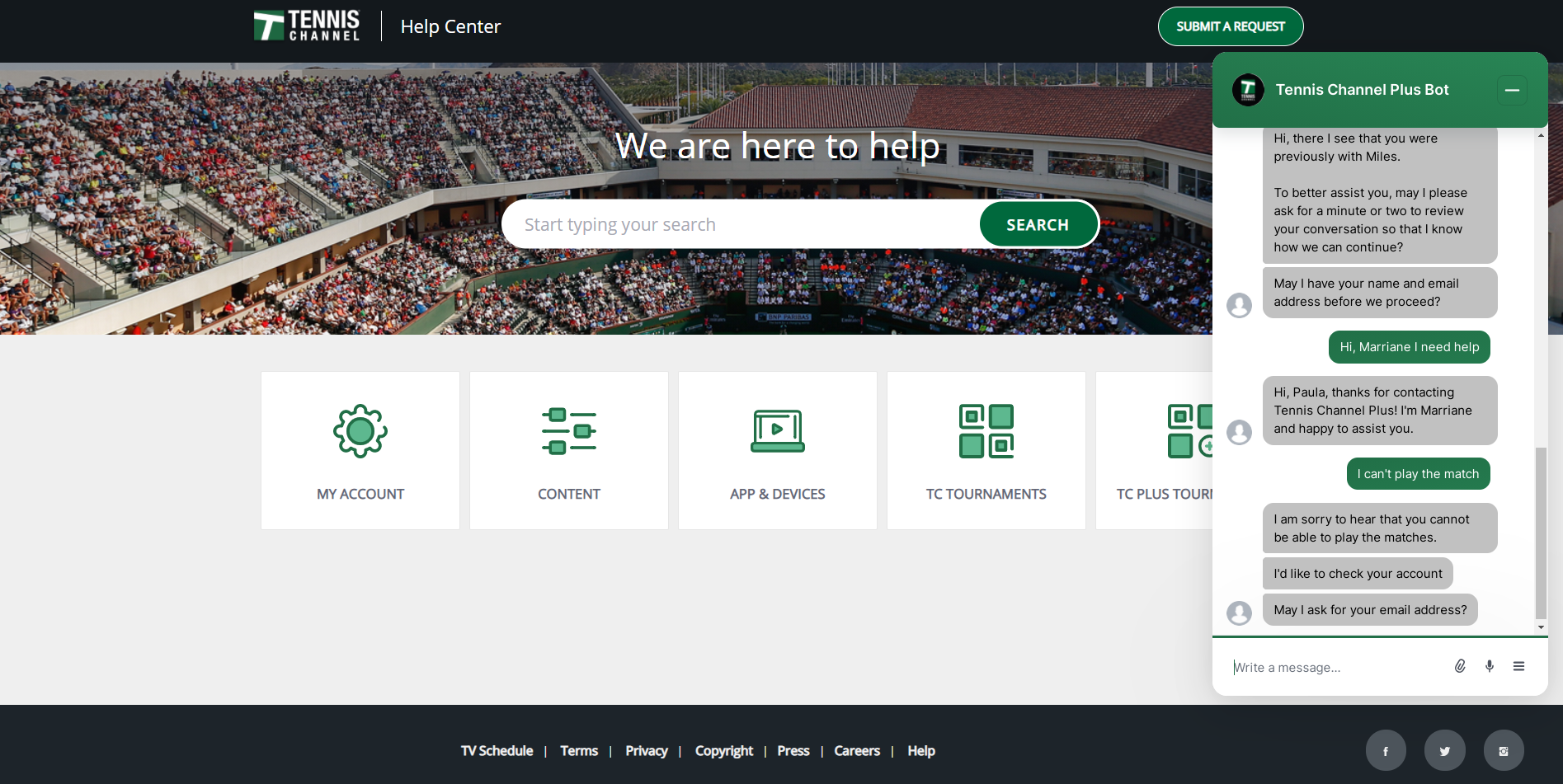Open the TC Plus Tournaments card icon
Screen dimensions: 1563x784
click(1189, 431)
